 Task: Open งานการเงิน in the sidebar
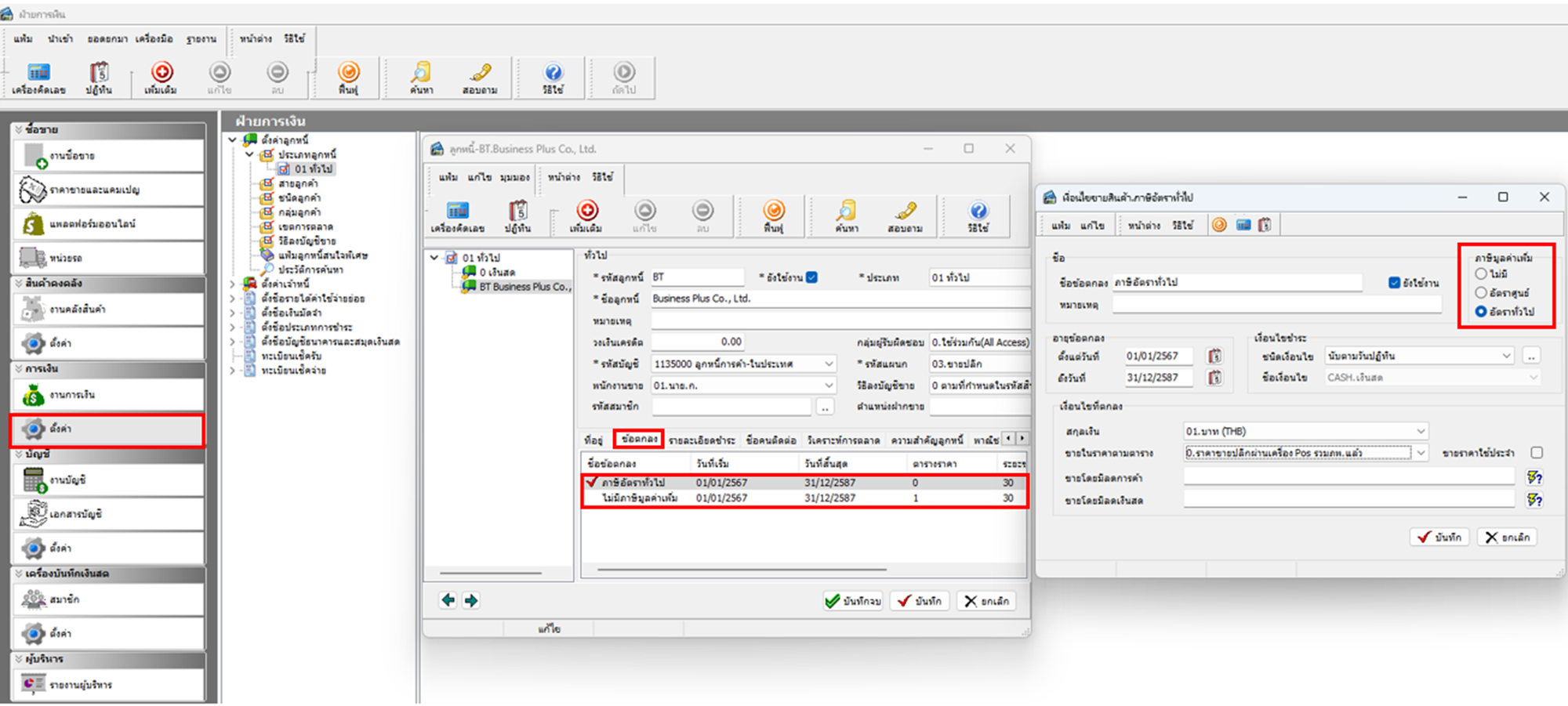point(108,395)
